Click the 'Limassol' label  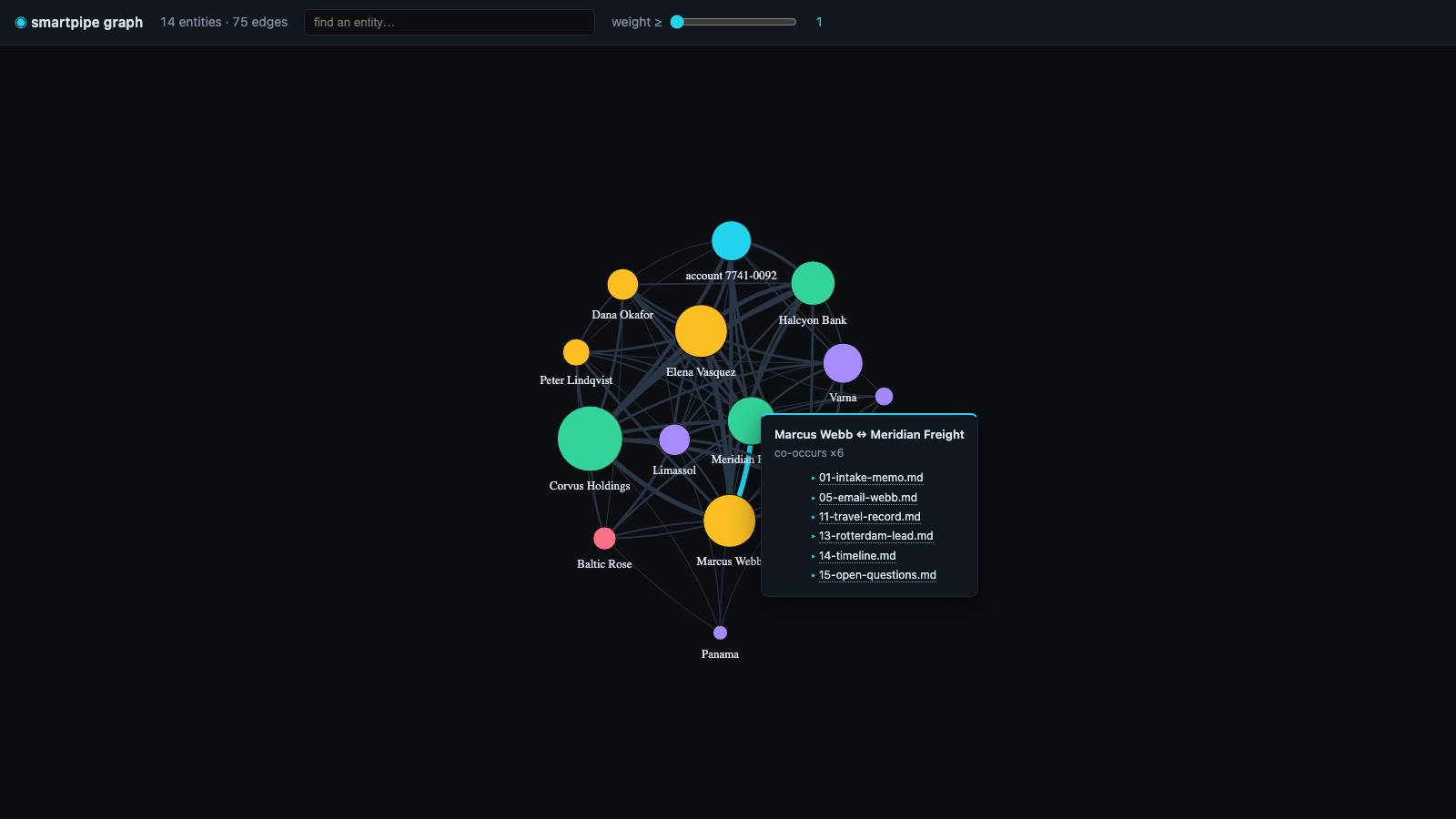pyautogui.click(x=674, y=470)
